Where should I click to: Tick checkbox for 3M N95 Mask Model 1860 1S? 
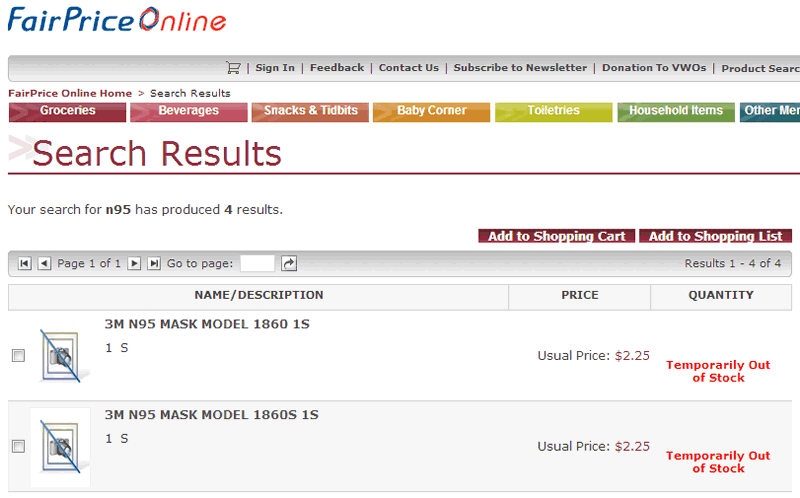tap(18, 356)
